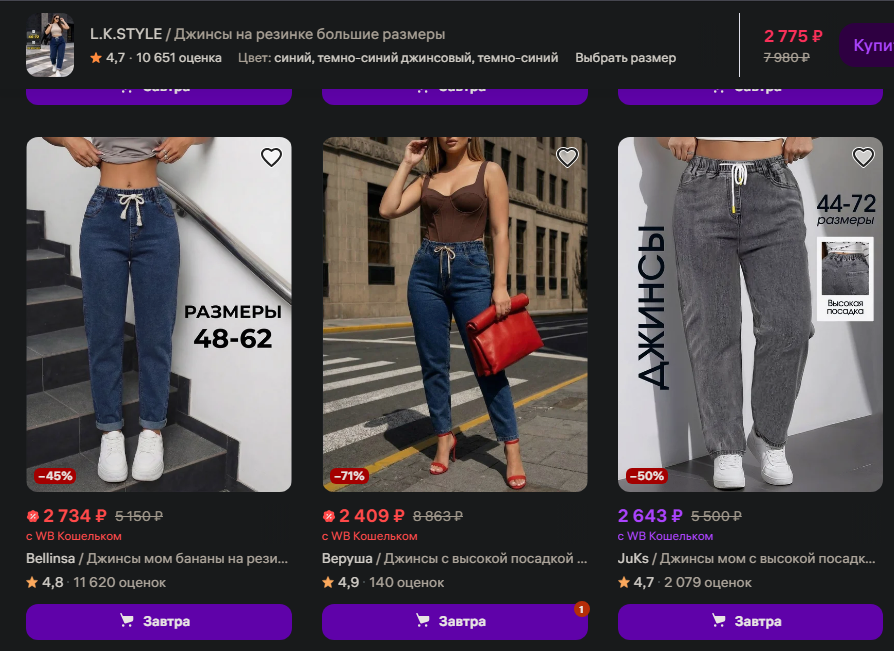Open L.K.STYLE product thumbnail
The height and width of the screenshot is (651, 894).
pos(50,44)
